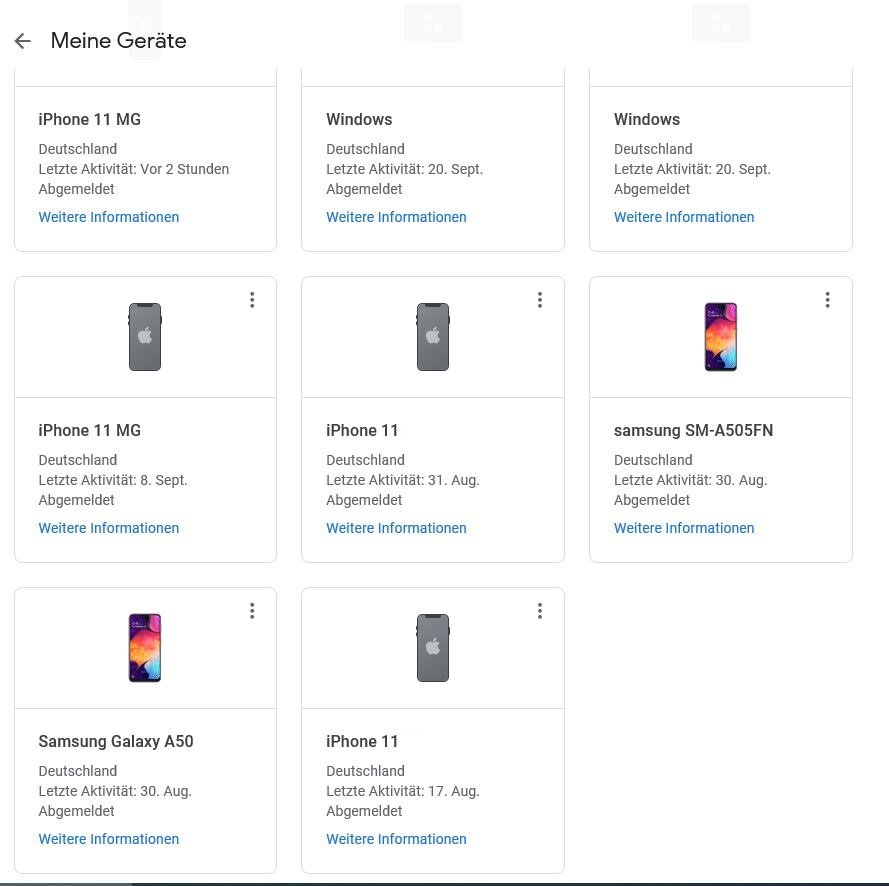The image size is (889, 886).
Task: Open Weitere Informationen for the middle Windows device
Action: point(396,217)
